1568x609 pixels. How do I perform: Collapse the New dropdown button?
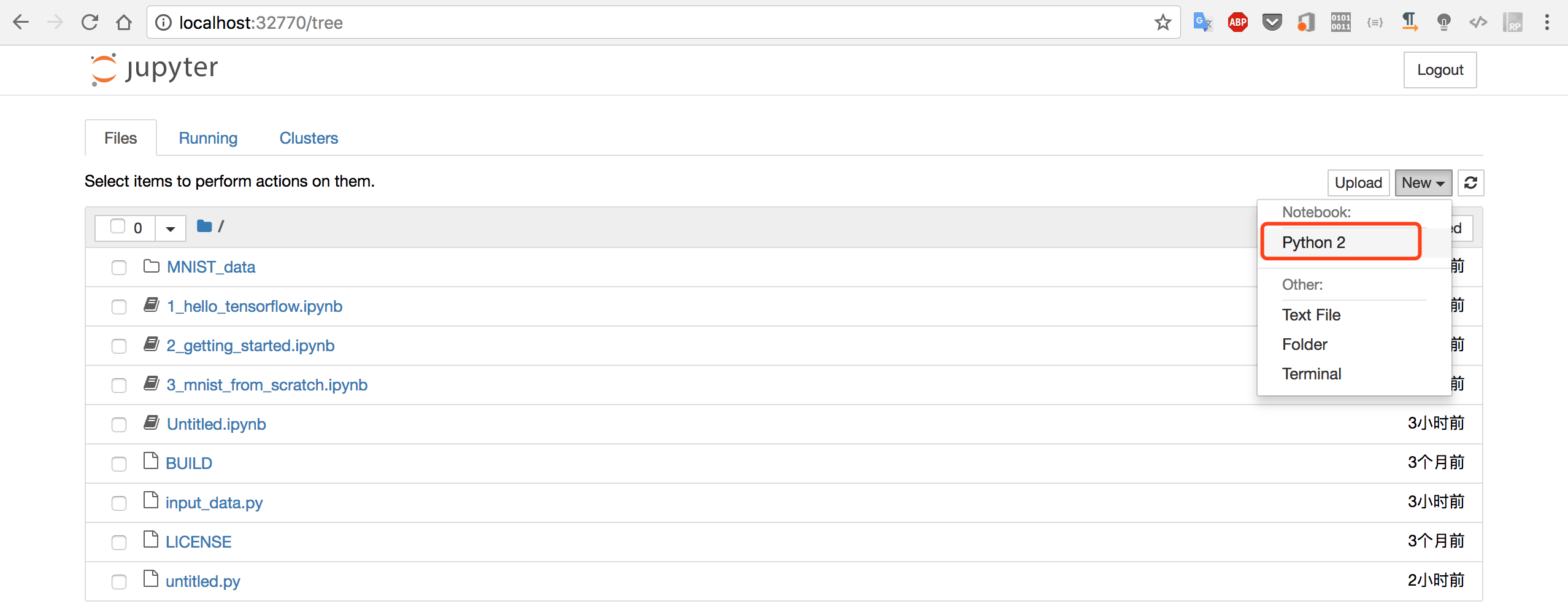click(1423, 183)
